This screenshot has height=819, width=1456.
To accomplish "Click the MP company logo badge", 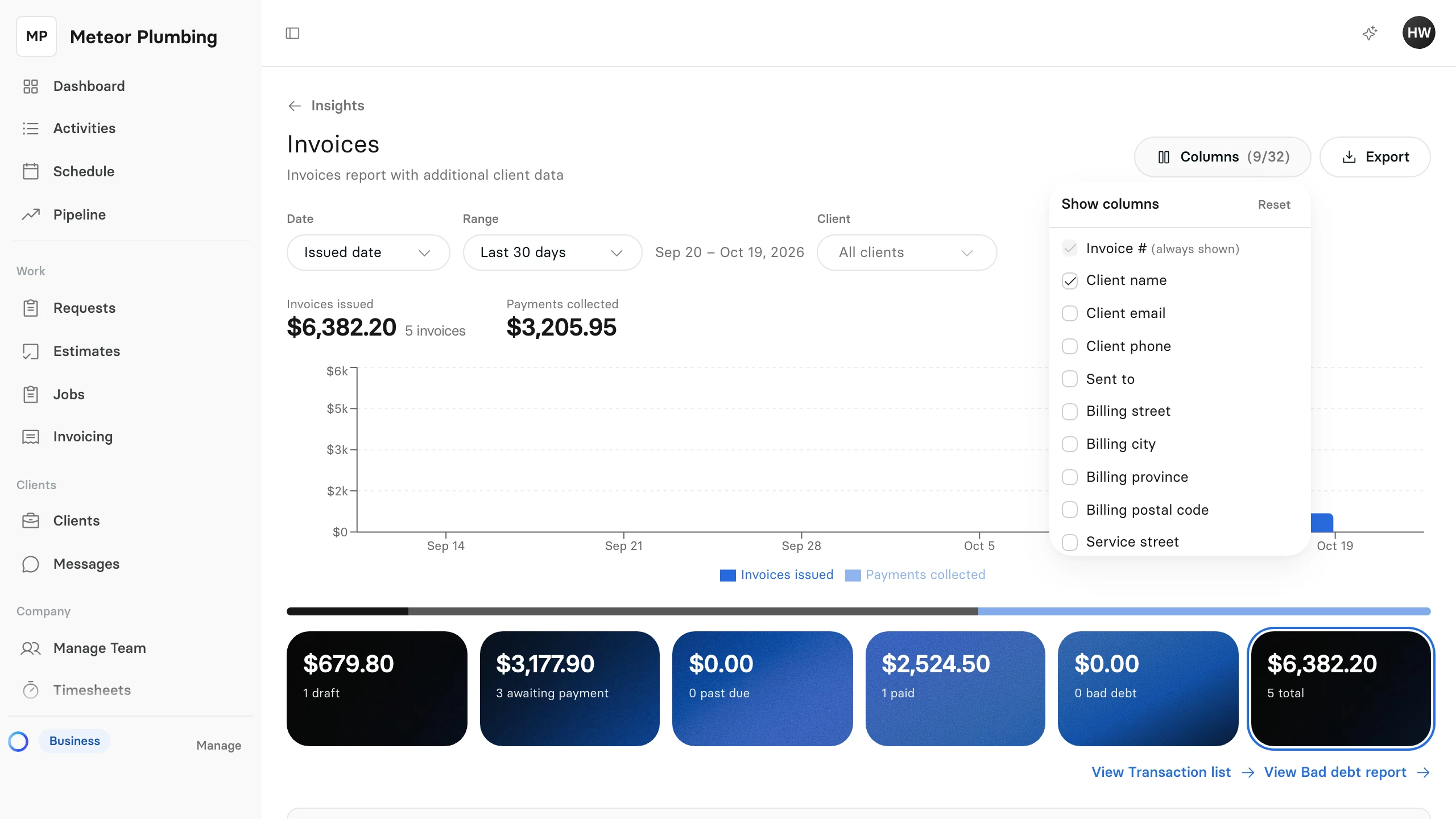I will tap(36, 36).
